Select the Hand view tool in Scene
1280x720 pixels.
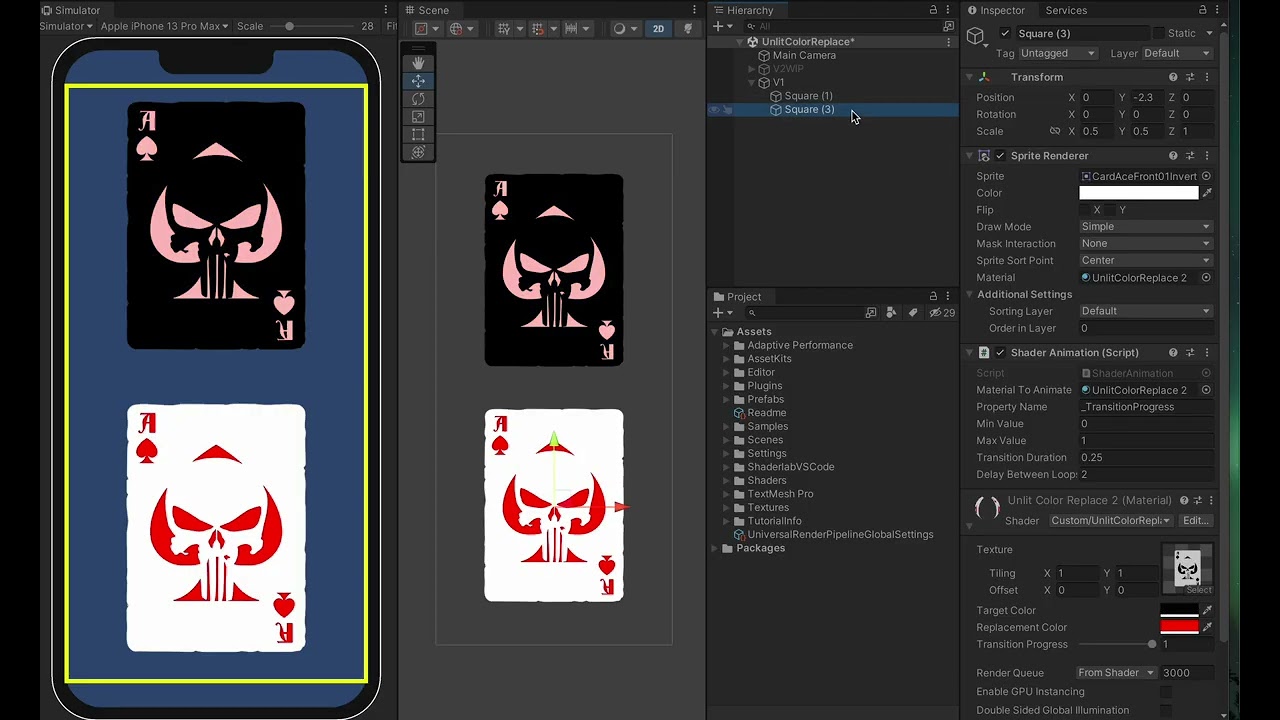tap(418, 63)
